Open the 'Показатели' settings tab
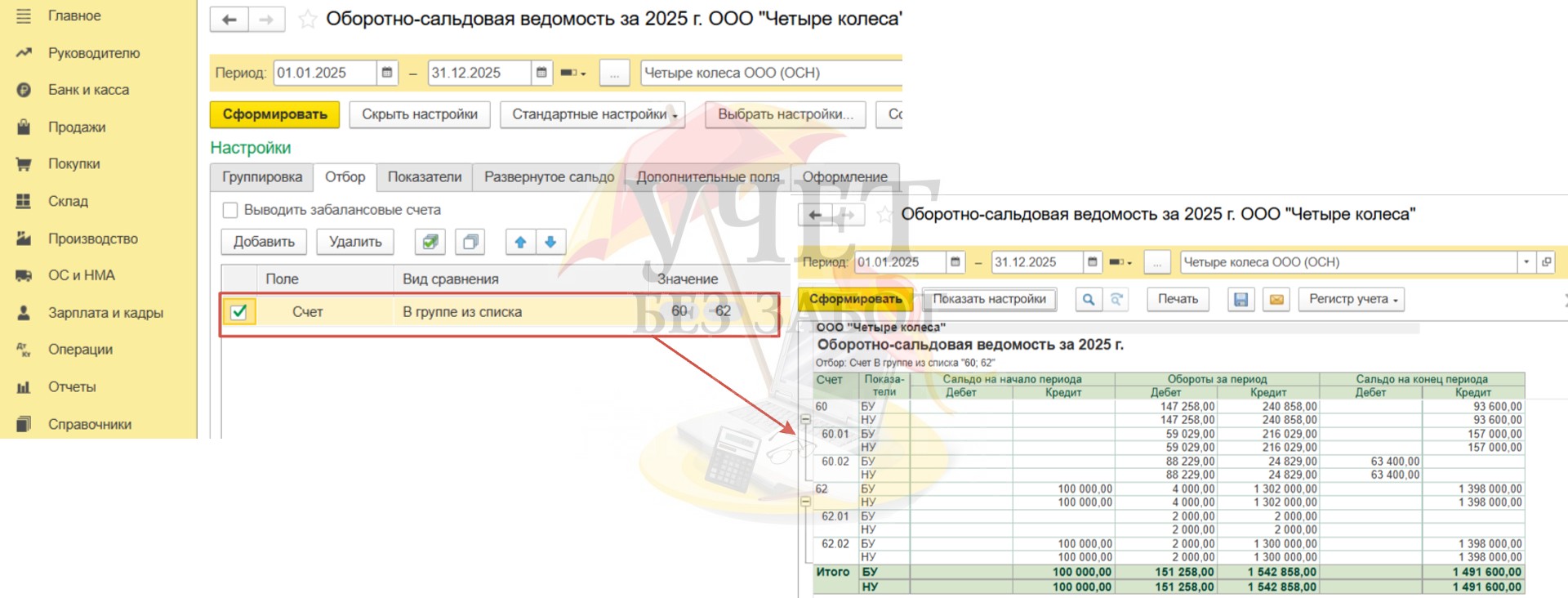This screenshot has height=598, width=1568. coord(424,177)
